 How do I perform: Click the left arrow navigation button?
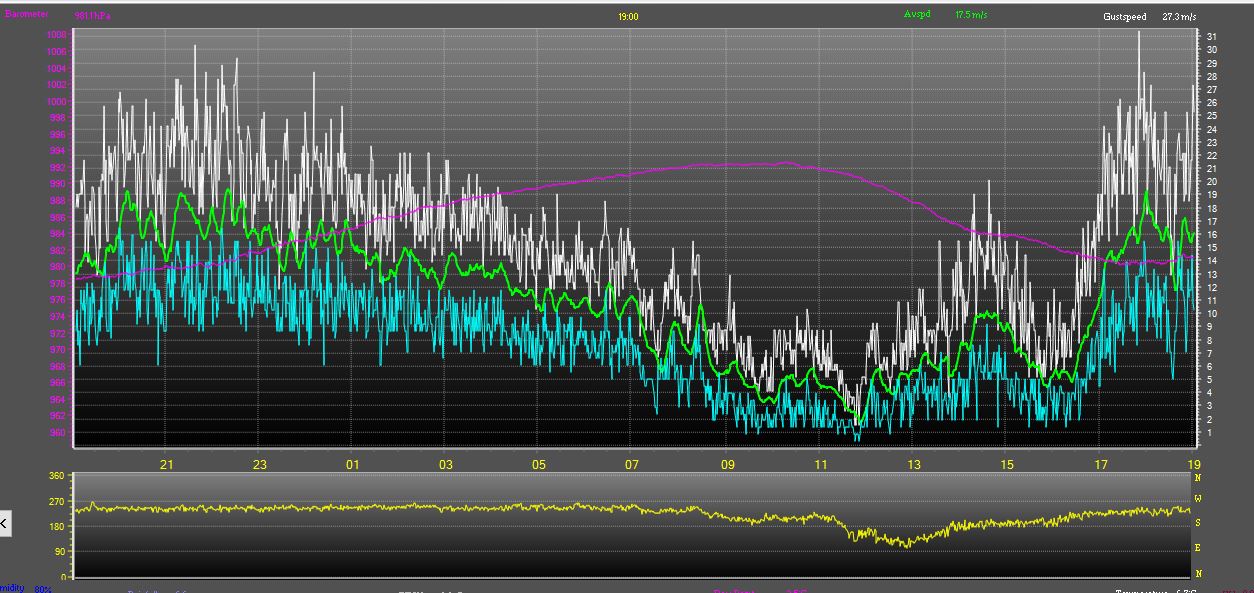[x=5, y=523]
